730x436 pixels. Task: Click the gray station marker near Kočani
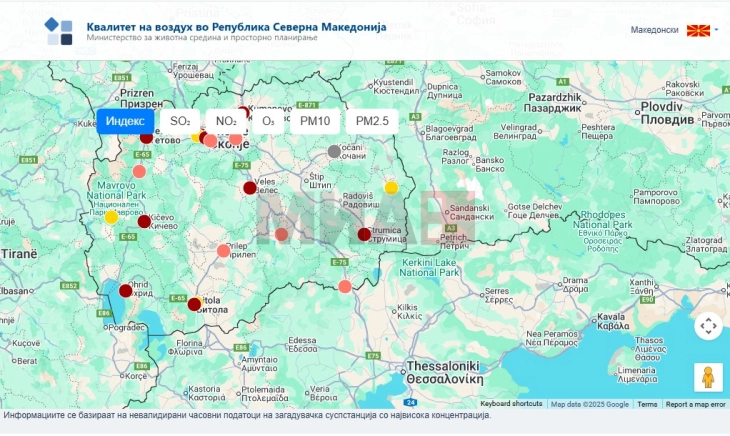tap(334, 152)
